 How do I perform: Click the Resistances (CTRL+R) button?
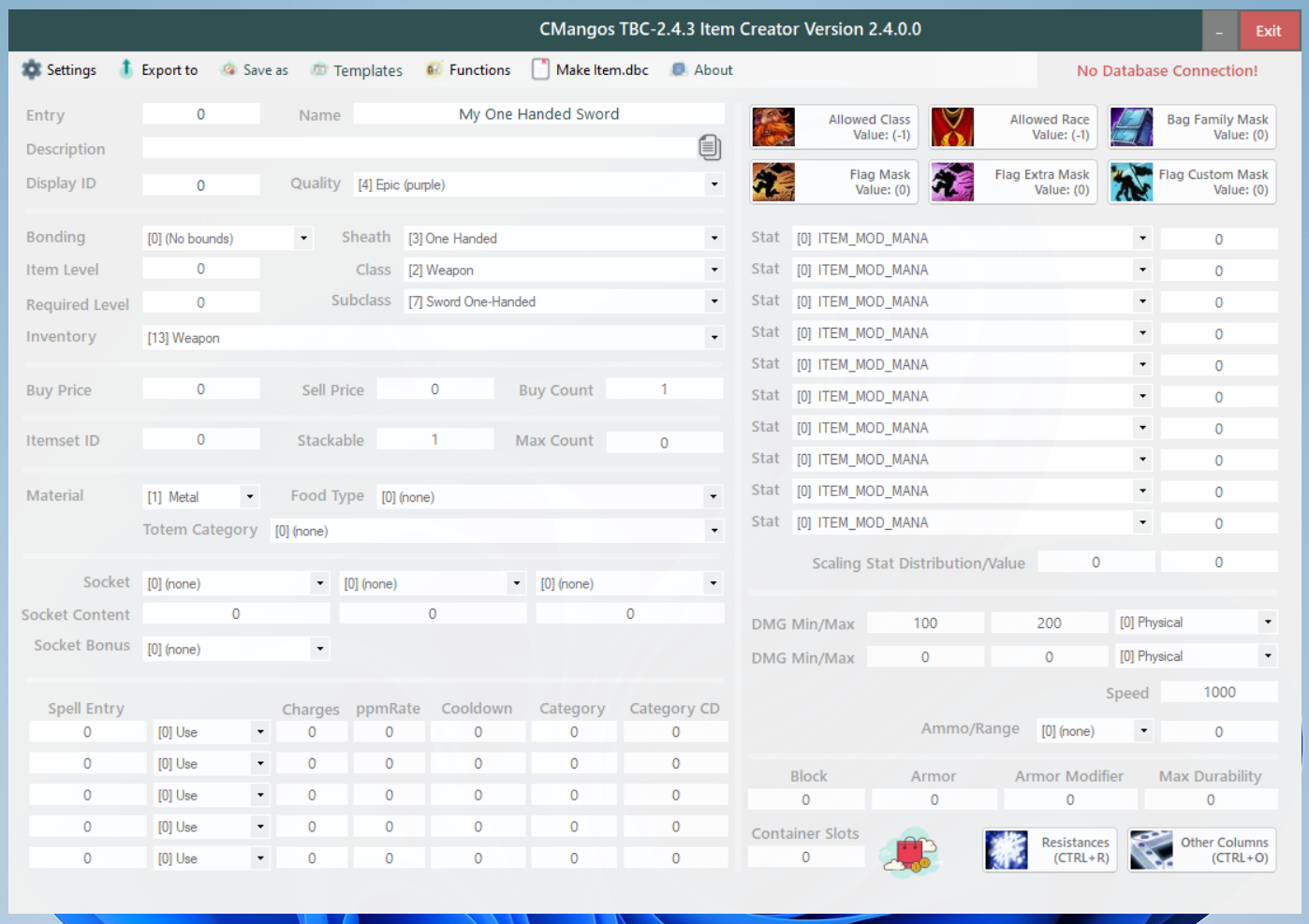tap(1050, 850)
